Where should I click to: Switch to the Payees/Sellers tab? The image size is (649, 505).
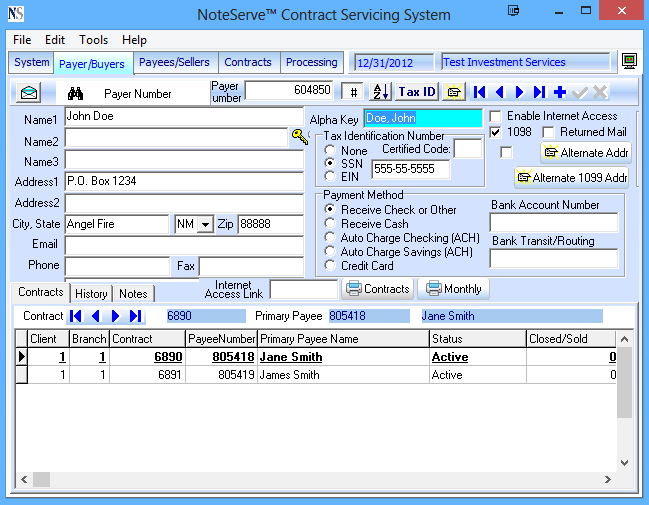(x=174, y=62)
